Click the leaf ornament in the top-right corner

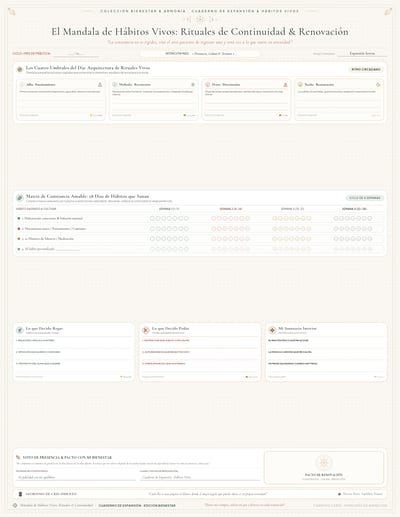pyautogui.click(x=388, y=12)
